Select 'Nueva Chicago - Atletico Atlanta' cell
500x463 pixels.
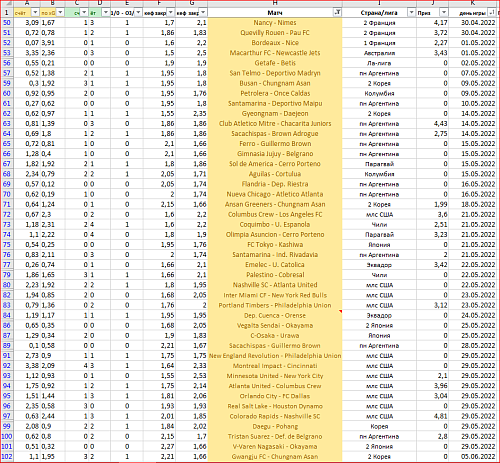275,194
